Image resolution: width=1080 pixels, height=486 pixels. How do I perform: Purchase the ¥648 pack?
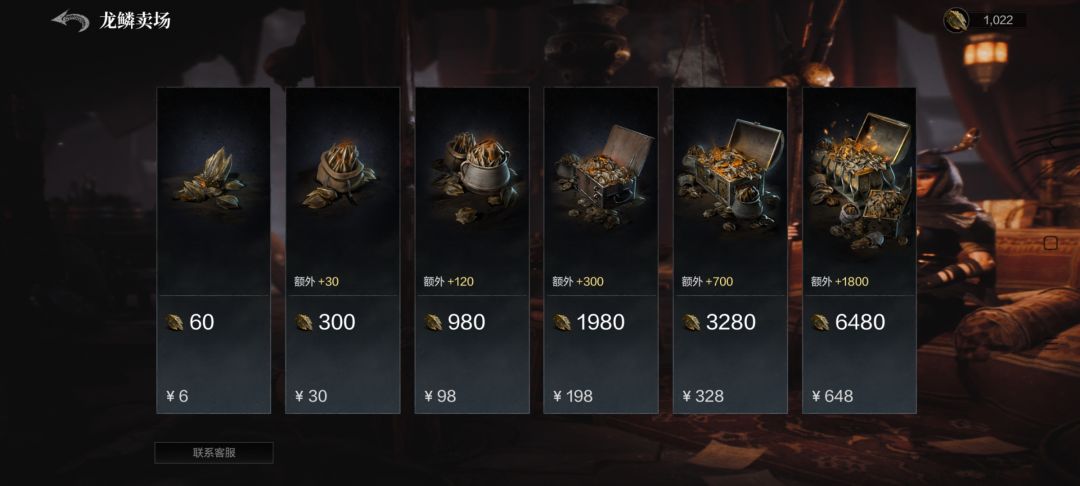(859, 396)
